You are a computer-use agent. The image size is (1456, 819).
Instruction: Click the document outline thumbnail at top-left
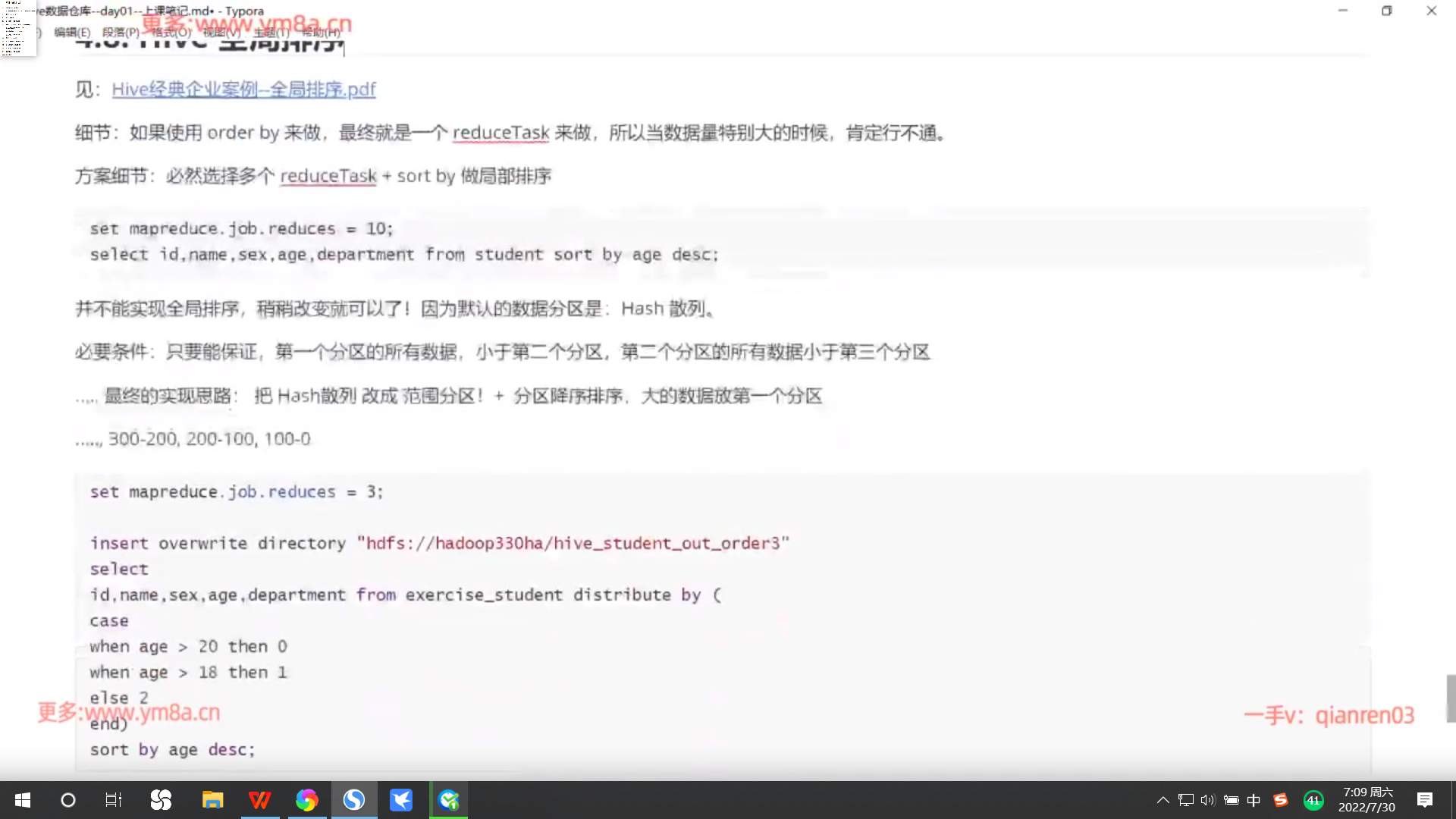17,28
